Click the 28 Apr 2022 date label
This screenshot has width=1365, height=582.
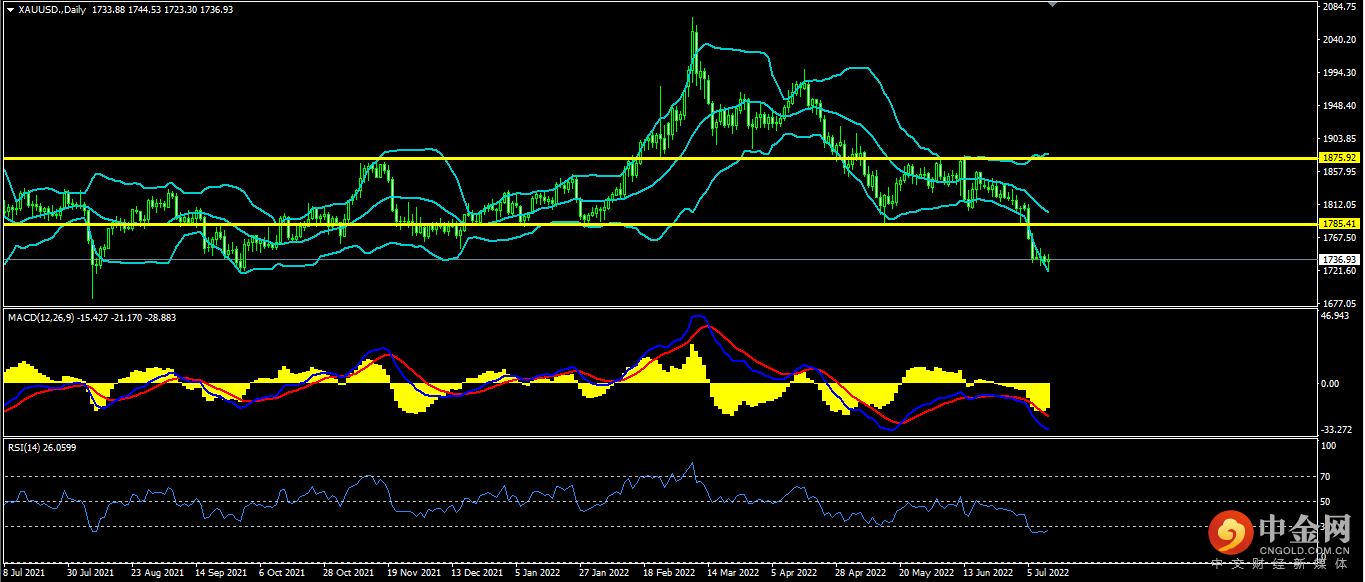click(861, 574)
